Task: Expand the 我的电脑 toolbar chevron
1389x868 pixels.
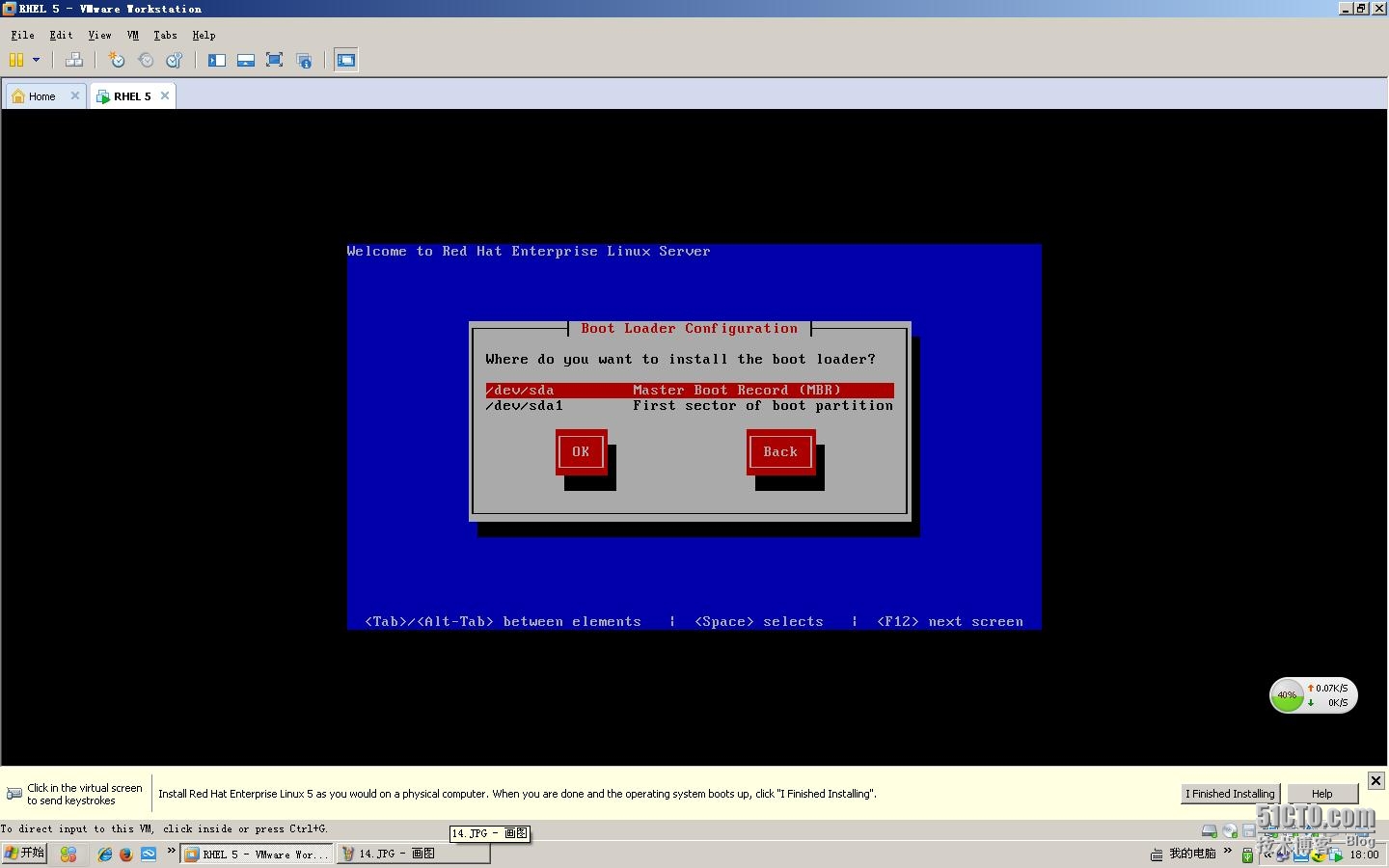Action: coord(1227,851)
